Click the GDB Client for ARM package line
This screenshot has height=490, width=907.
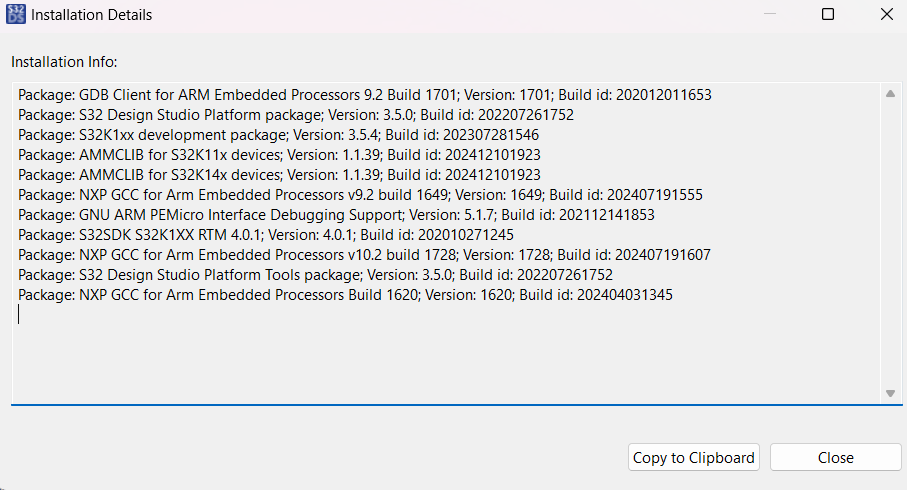coord(364,95)
